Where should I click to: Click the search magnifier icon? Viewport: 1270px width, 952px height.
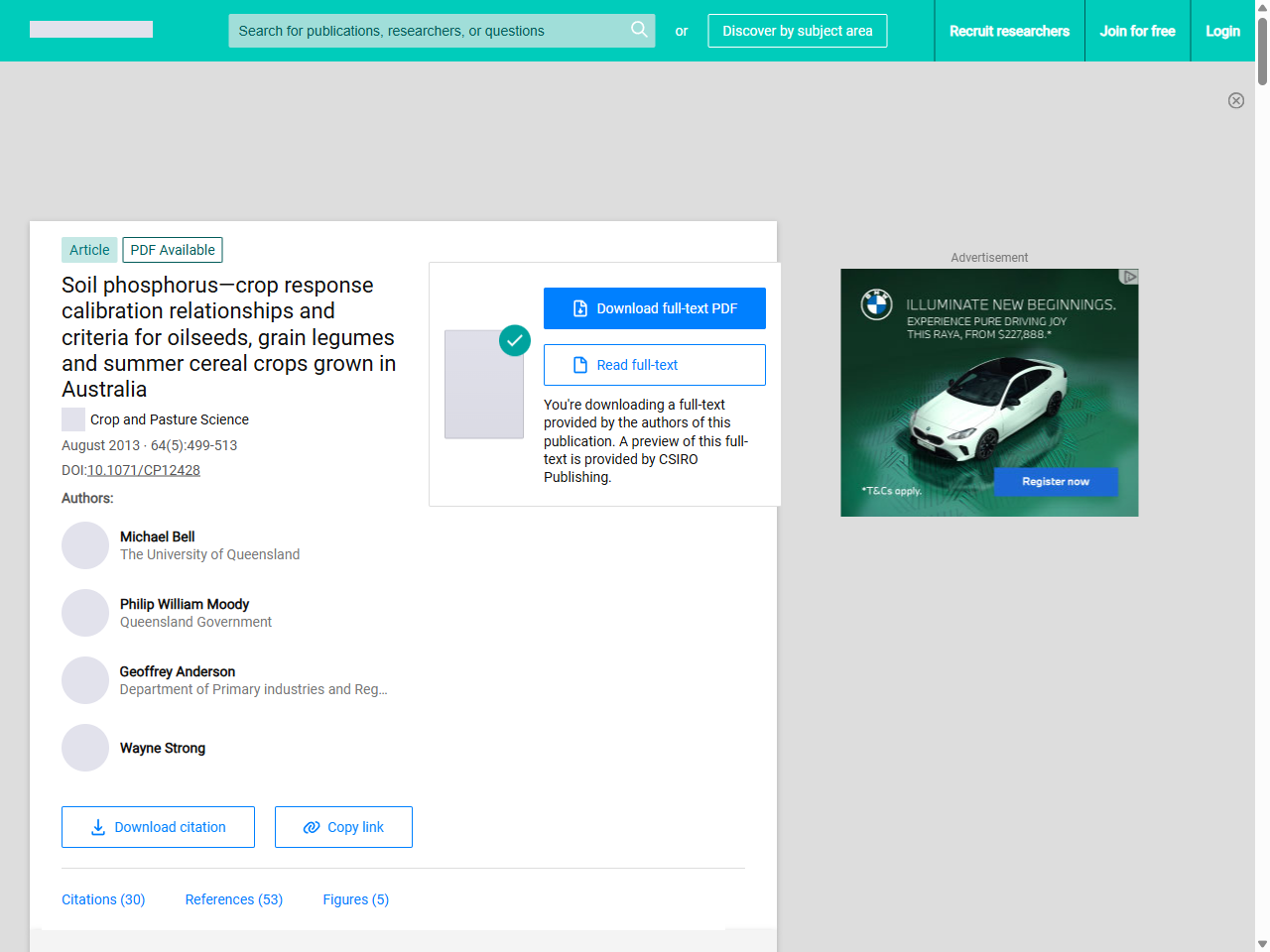(x=639, y=30)
